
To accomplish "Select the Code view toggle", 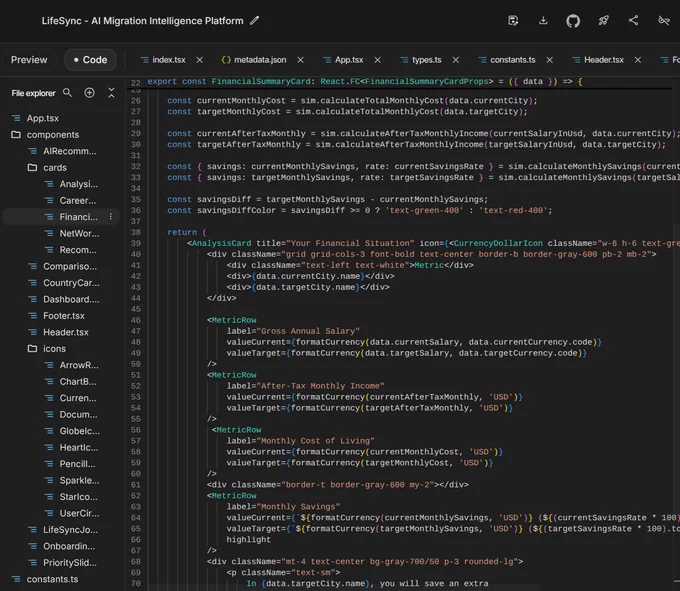I will click(91, 60).
